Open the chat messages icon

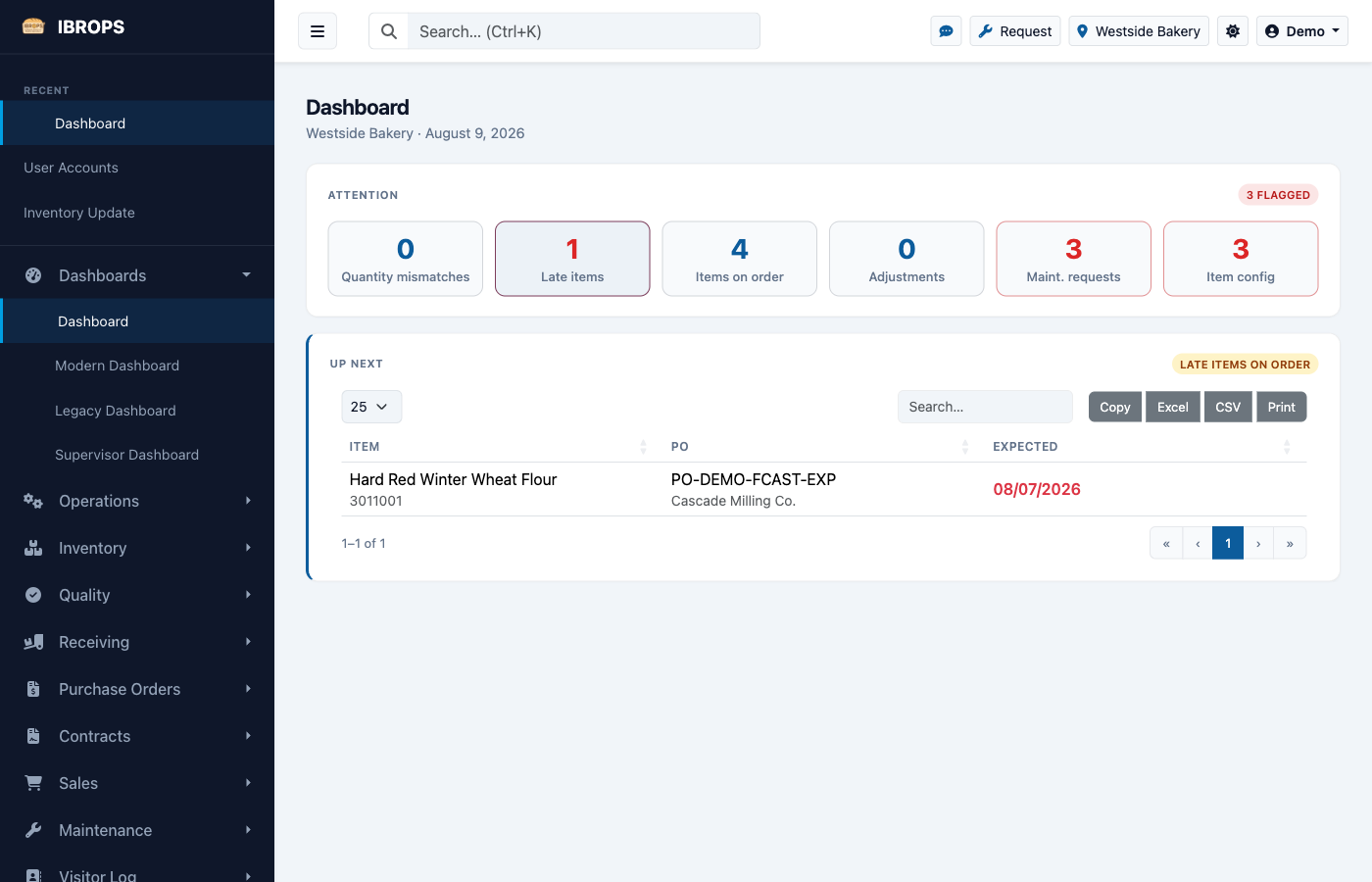point(946,31)
